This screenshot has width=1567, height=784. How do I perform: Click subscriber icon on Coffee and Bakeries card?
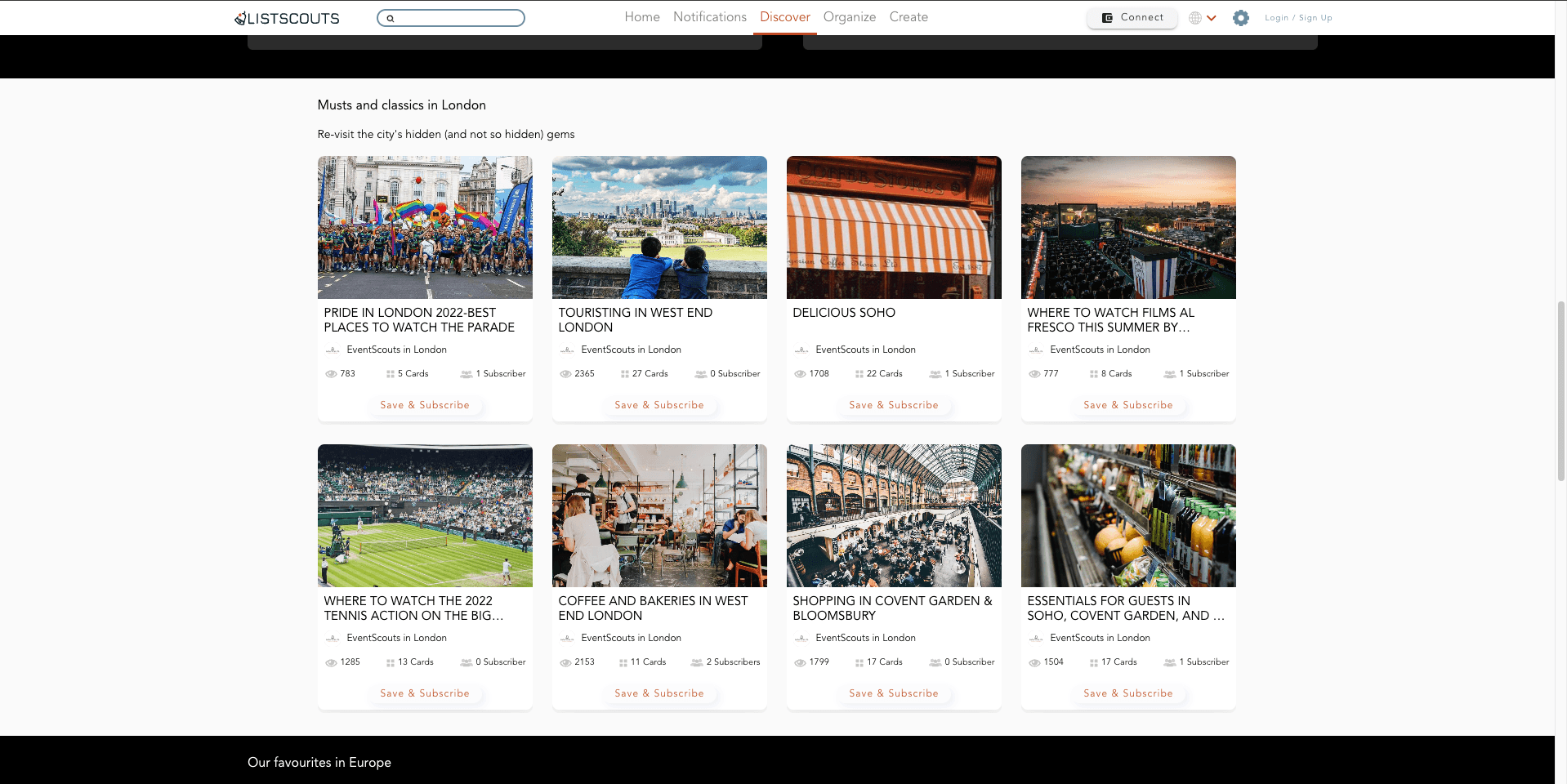(697, 662)
